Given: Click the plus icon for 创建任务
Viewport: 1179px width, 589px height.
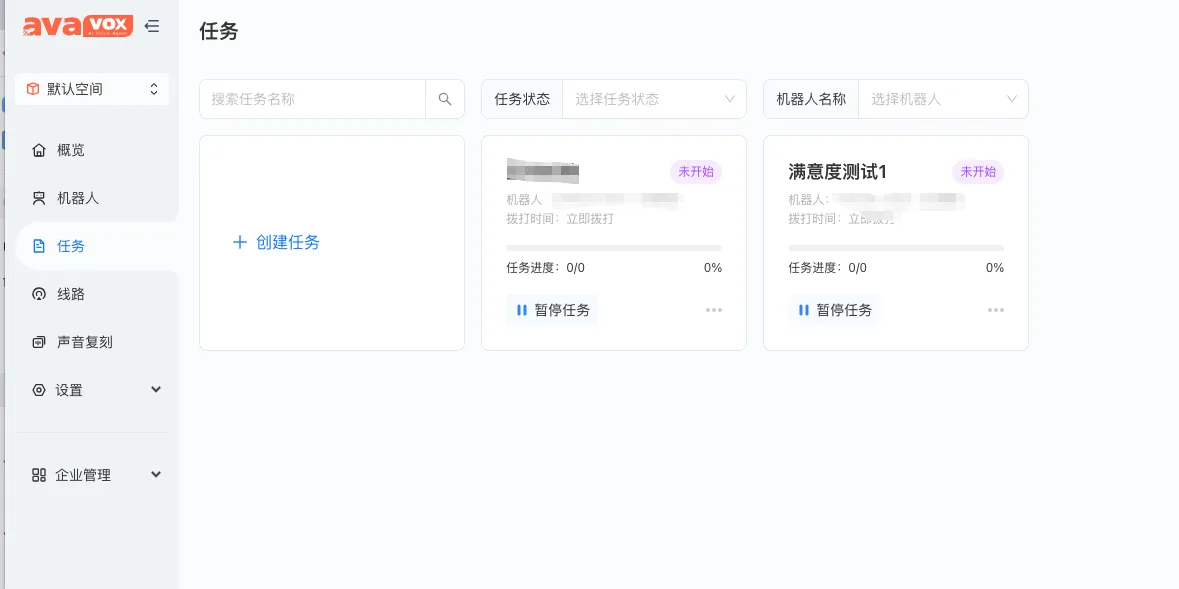Looking at the screenshot, I should (240, 242).
